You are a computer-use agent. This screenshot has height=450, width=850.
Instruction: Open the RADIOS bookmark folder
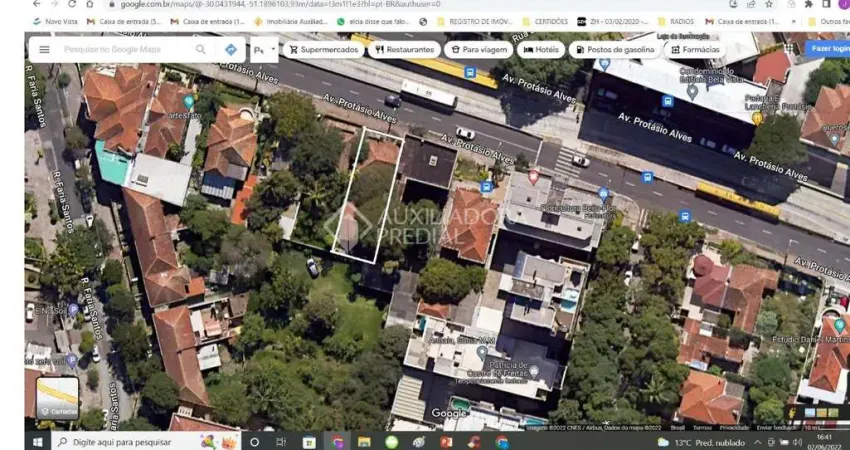click(x=676, y=22)
